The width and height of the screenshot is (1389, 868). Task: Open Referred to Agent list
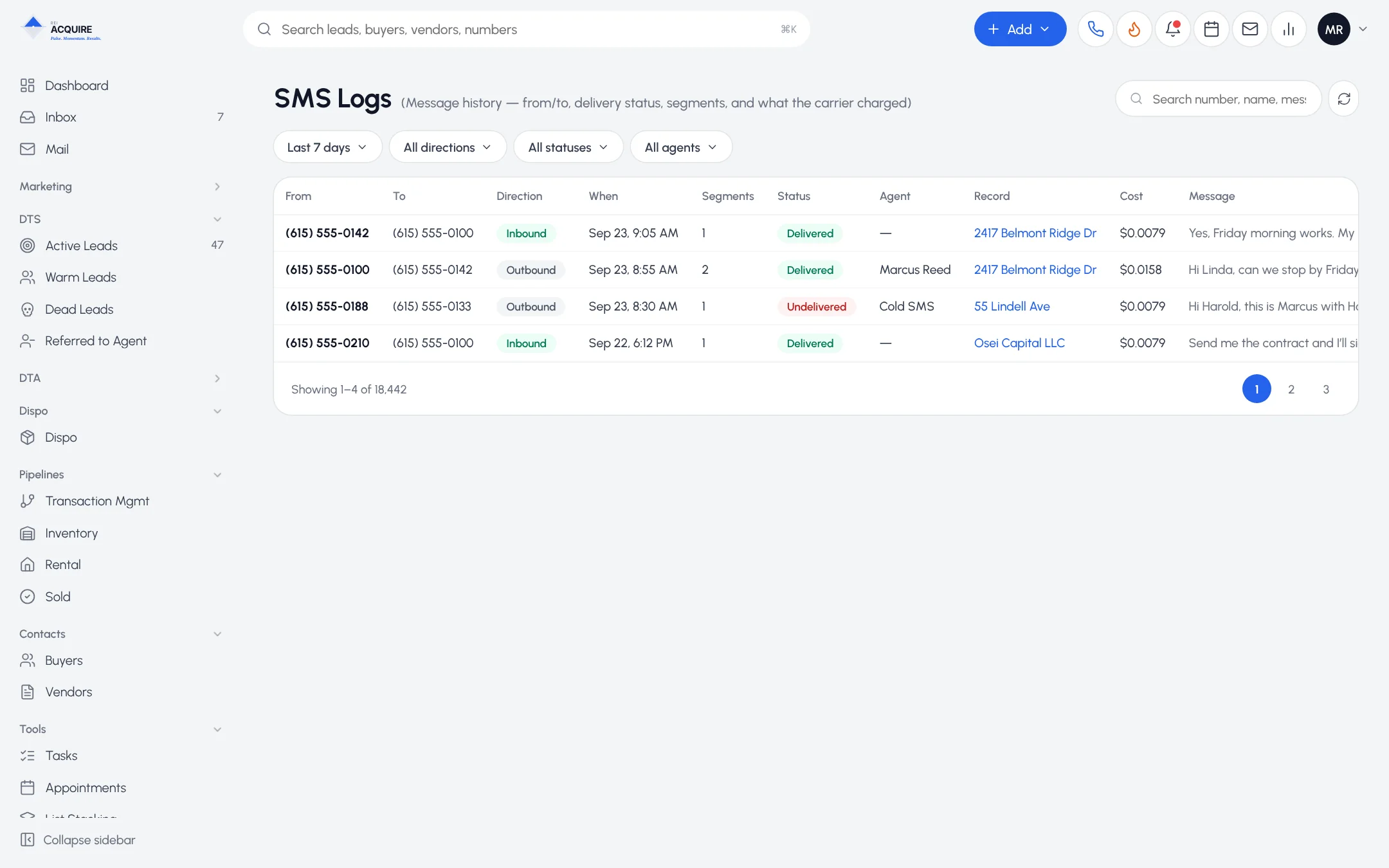121,341
